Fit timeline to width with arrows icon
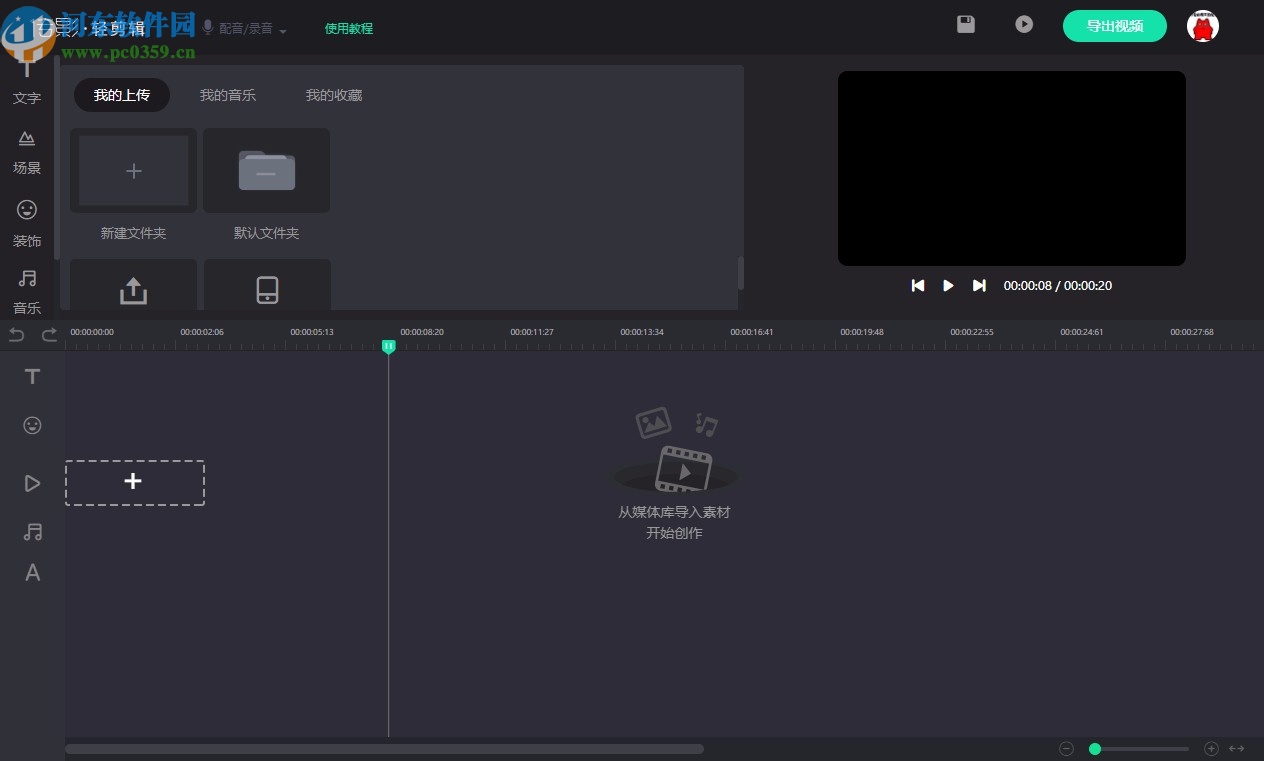 pos(1237,748)
